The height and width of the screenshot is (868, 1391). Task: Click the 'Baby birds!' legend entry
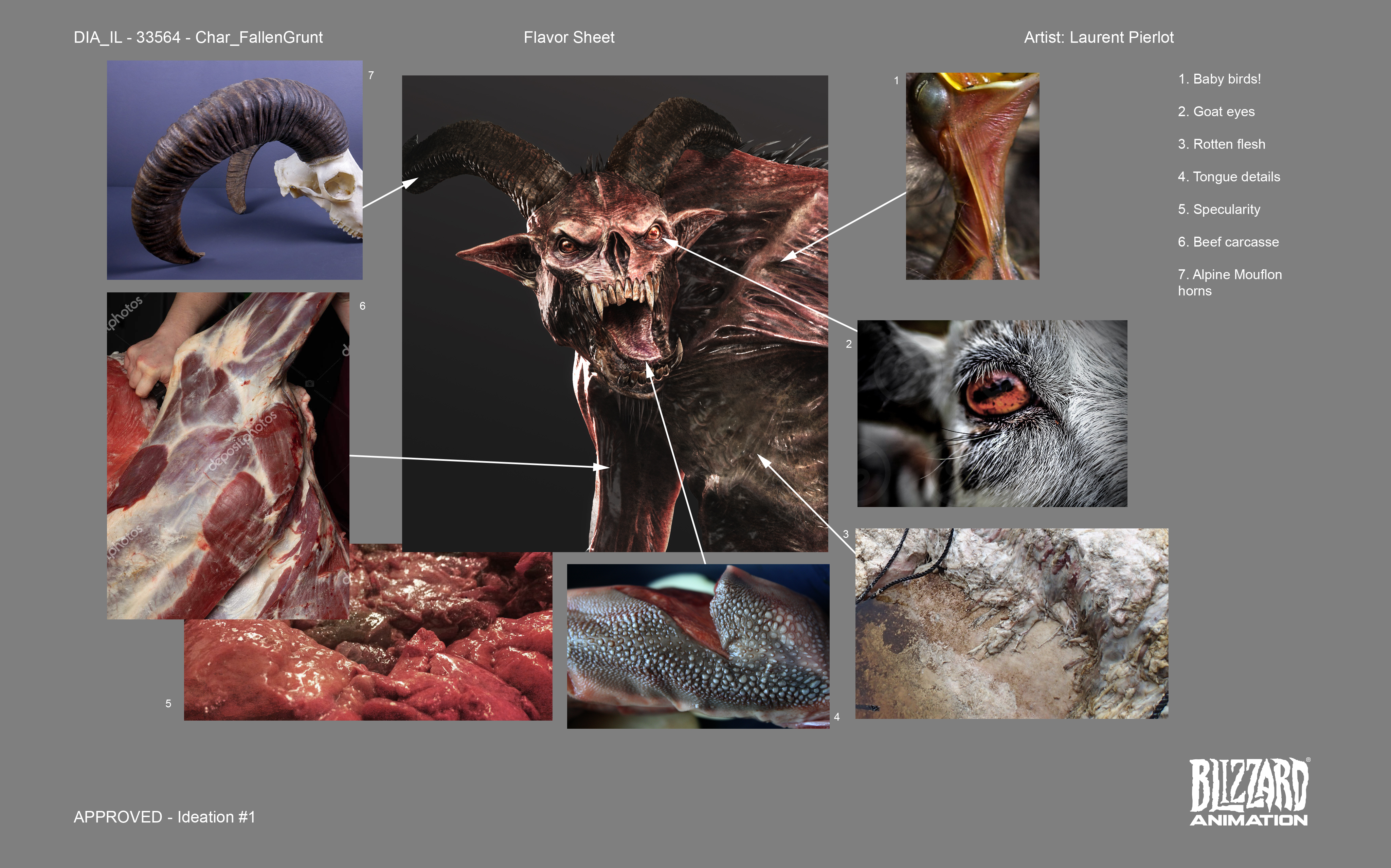coord(1220,79)
